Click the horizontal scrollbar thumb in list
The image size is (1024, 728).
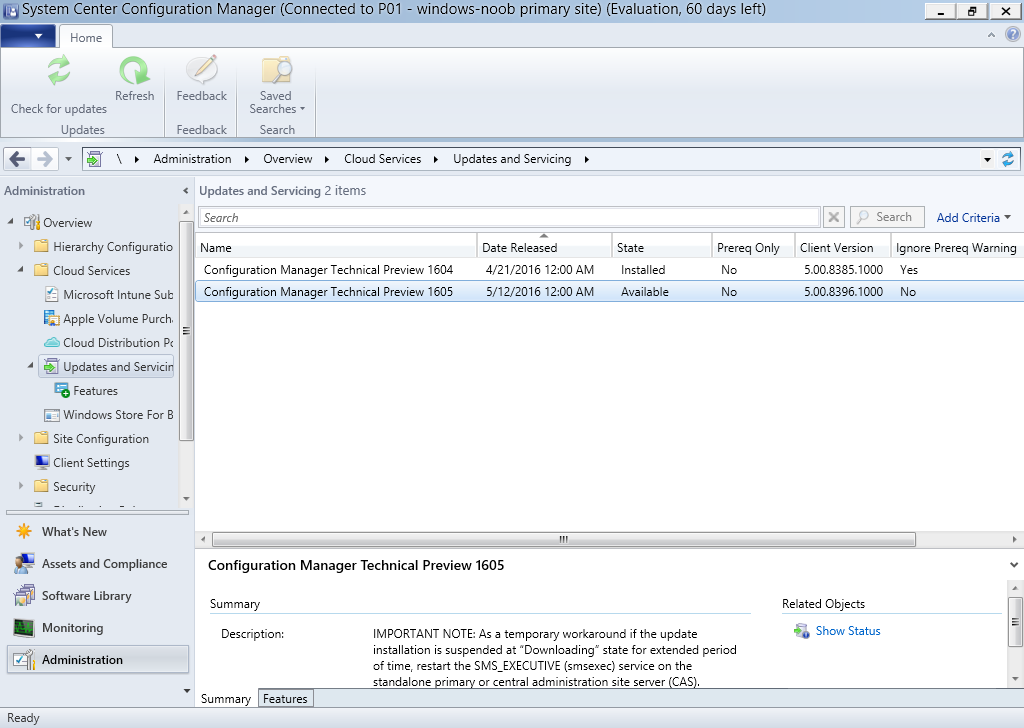pos(564,539)
